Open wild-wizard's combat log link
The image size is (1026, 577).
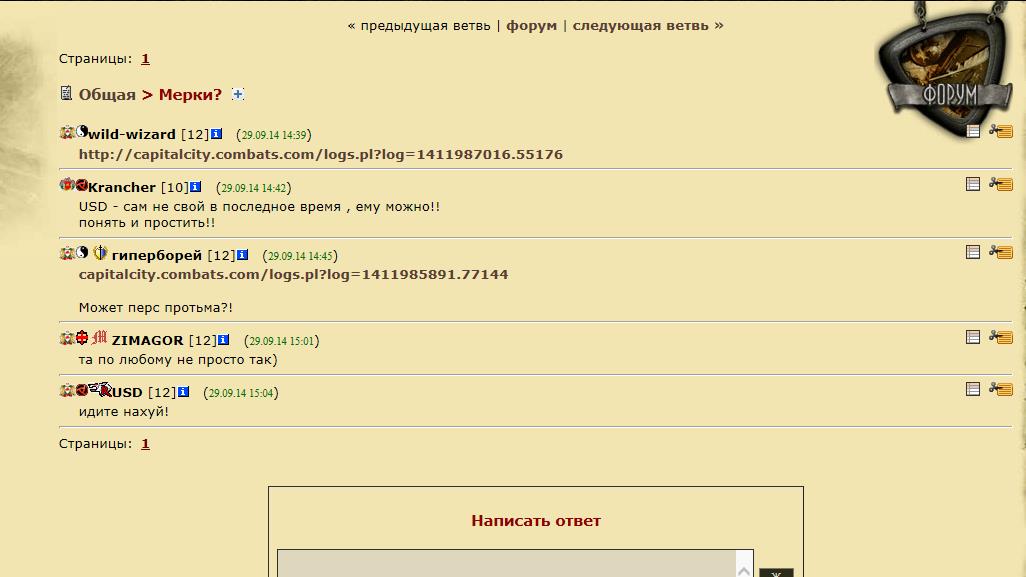[x=321, y=154]
